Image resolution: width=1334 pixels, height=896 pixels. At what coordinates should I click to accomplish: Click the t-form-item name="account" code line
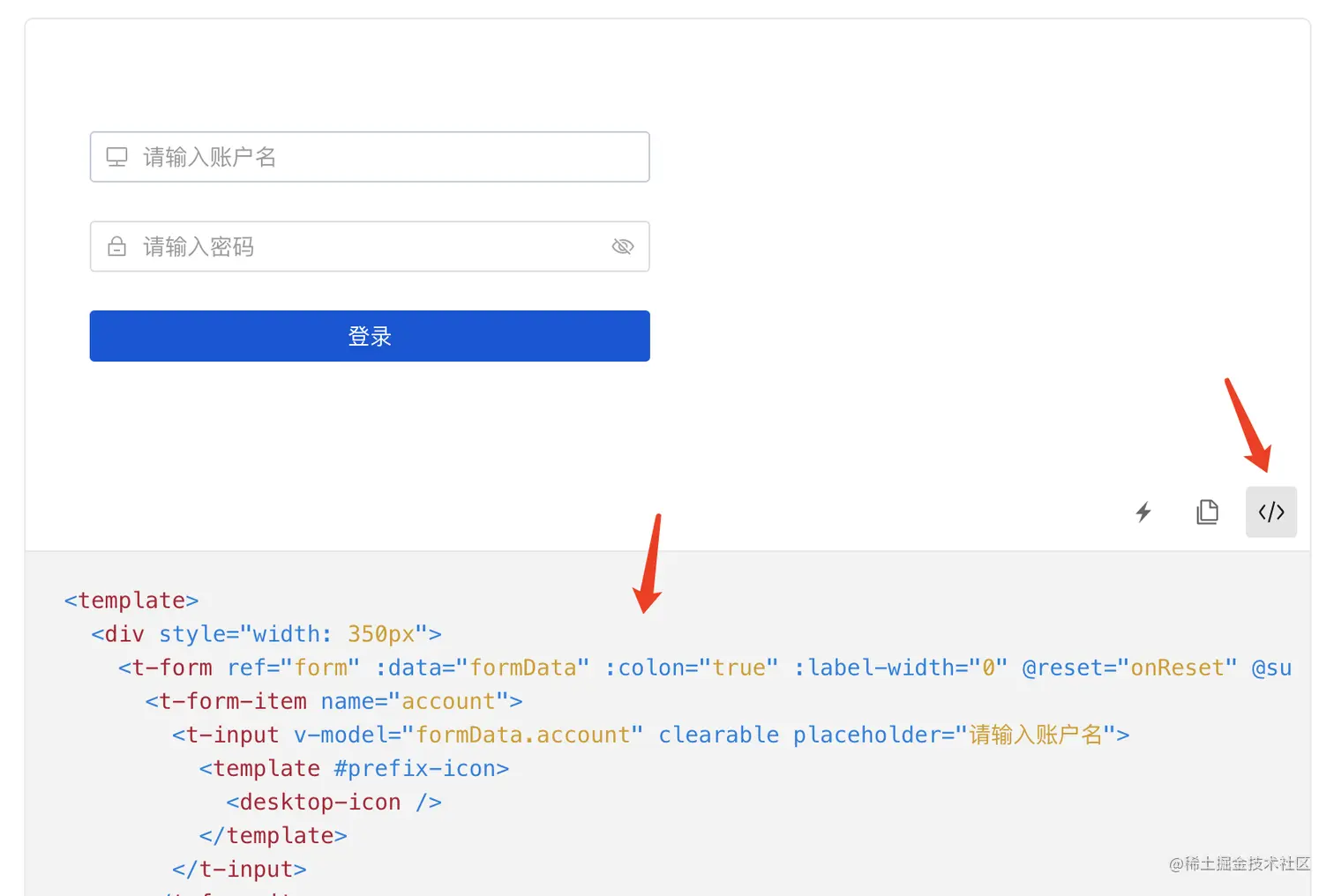334,701
